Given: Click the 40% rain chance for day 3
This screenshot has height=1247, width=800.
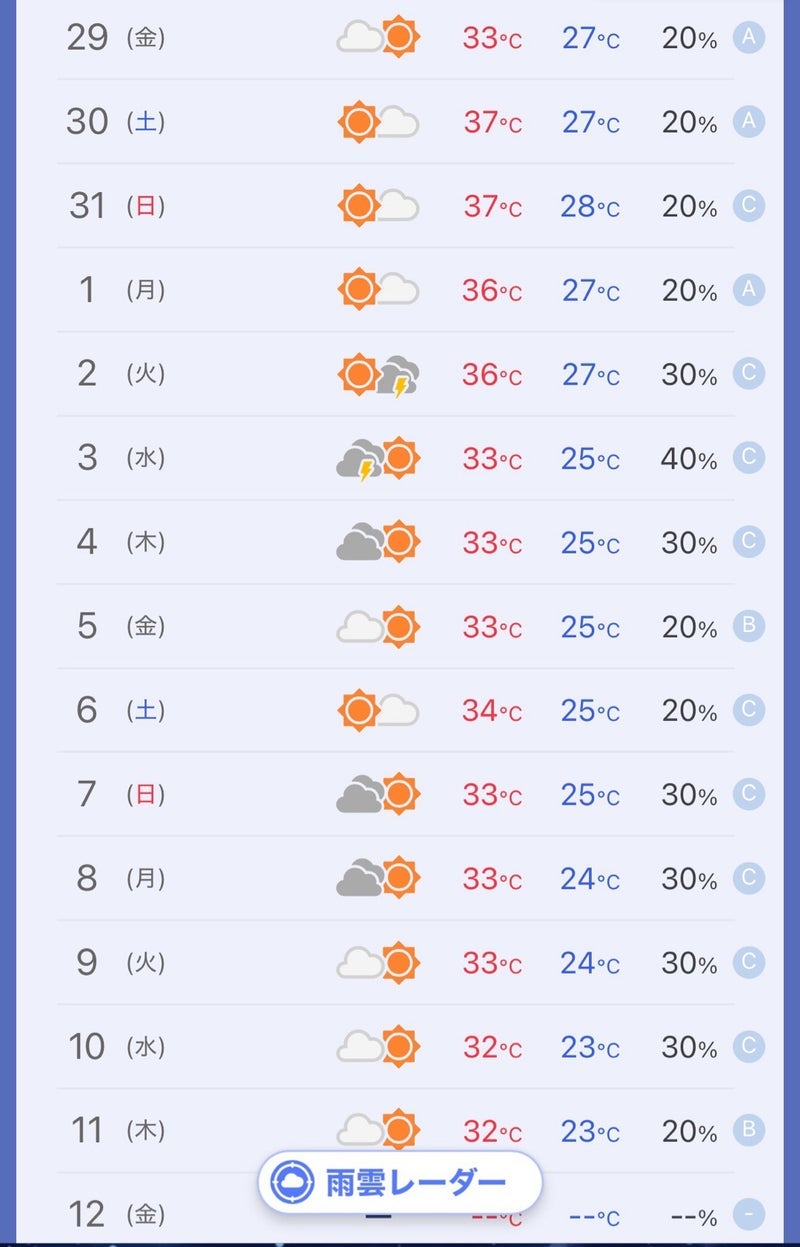Looking at the screenshot, I should tap(688, 459).
